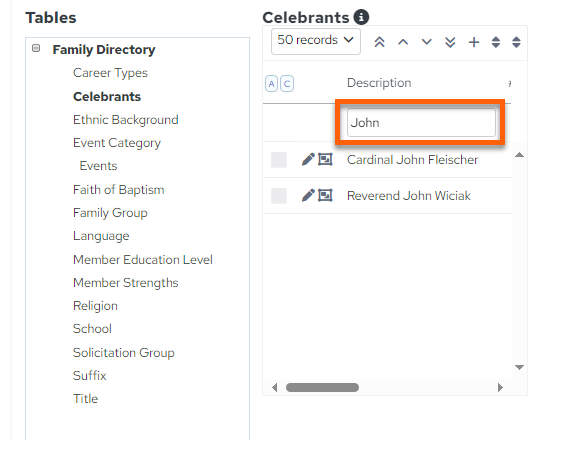Toggle the C filter button
Screen dimensions: 578x449
coord(287,84)
